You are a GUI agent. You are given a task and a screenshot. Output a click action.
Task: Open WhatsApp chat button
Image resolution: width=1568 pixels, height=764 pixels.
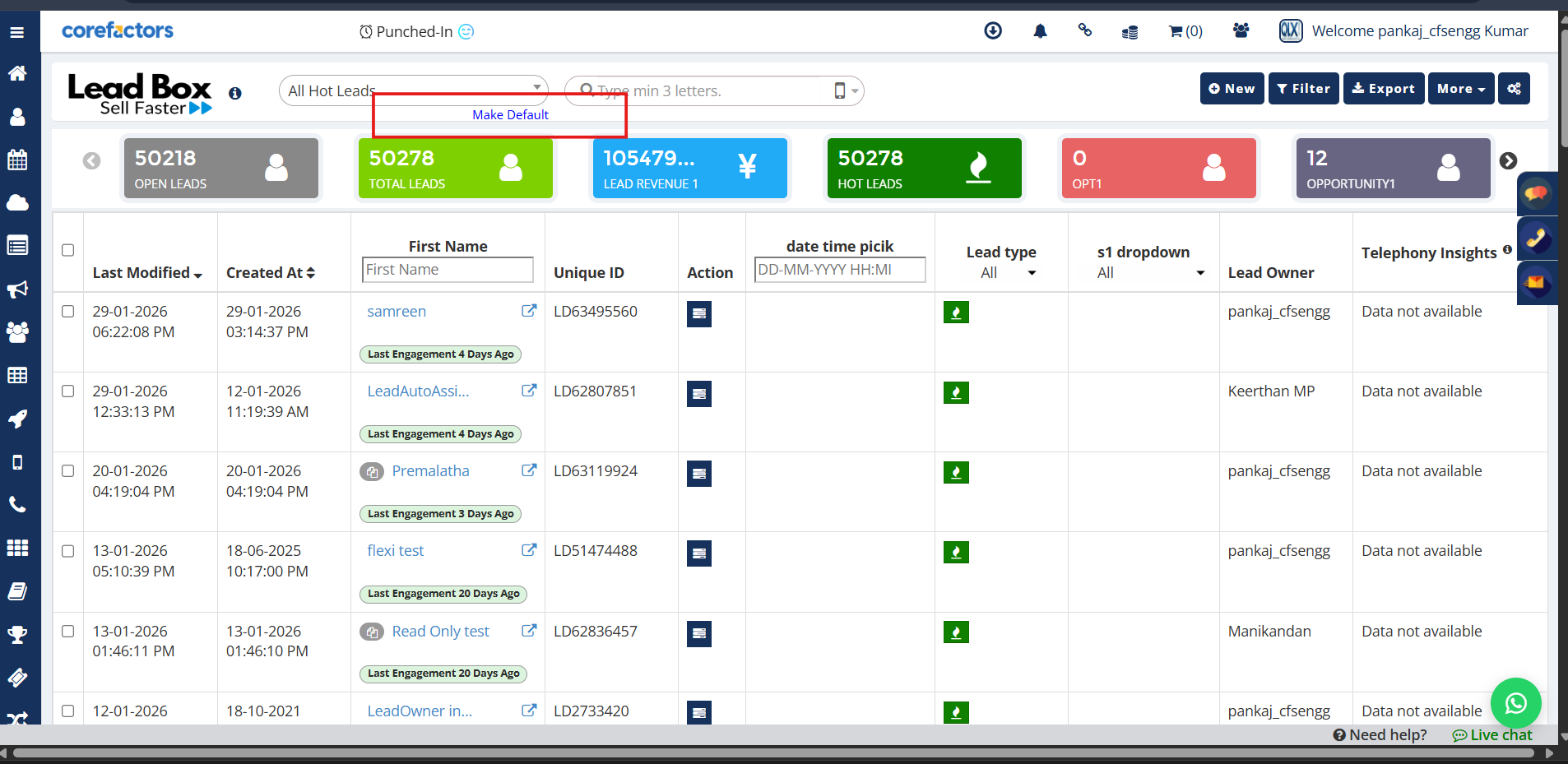point(1515,703)
